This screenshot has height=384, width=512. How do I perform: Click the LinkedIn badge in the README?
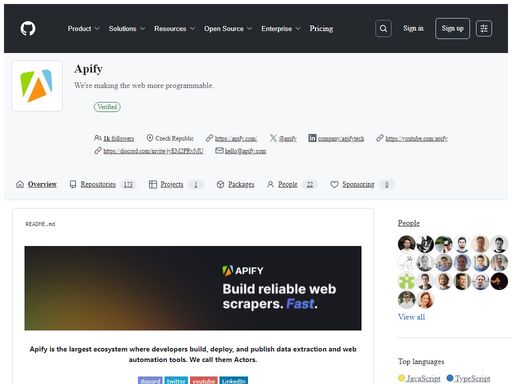[234, 380]
